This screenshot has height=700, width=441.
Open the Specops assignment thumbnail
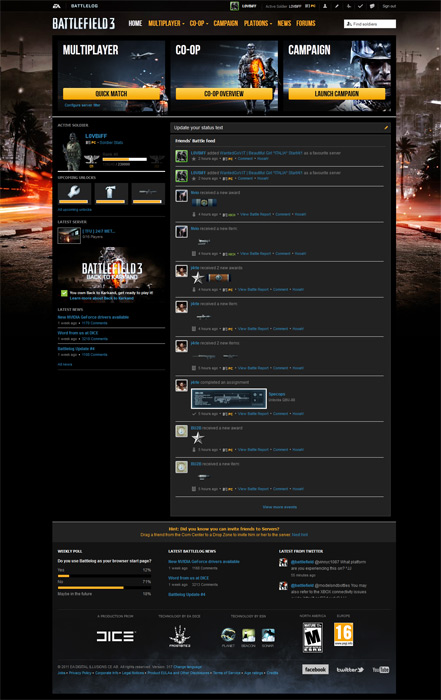(x=229, y=398)
